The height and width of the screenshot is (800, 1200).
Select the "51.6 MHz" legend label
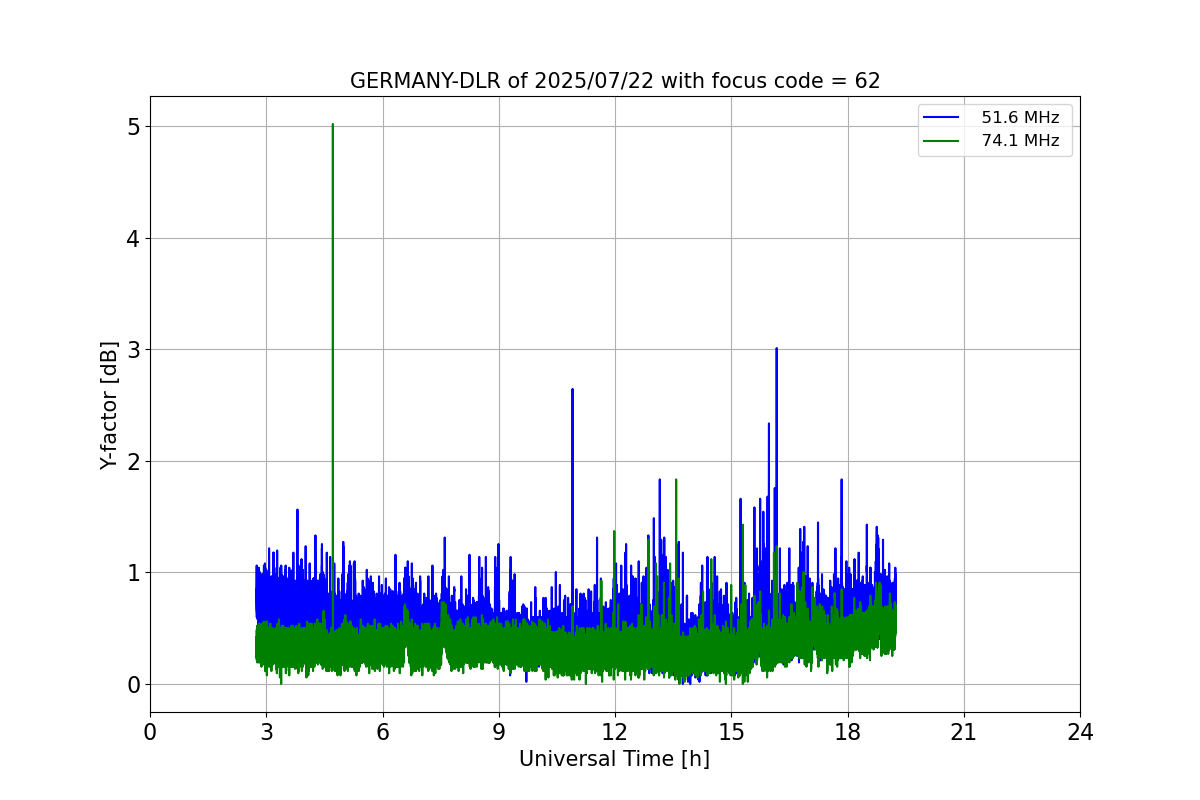coord(1020,118)
